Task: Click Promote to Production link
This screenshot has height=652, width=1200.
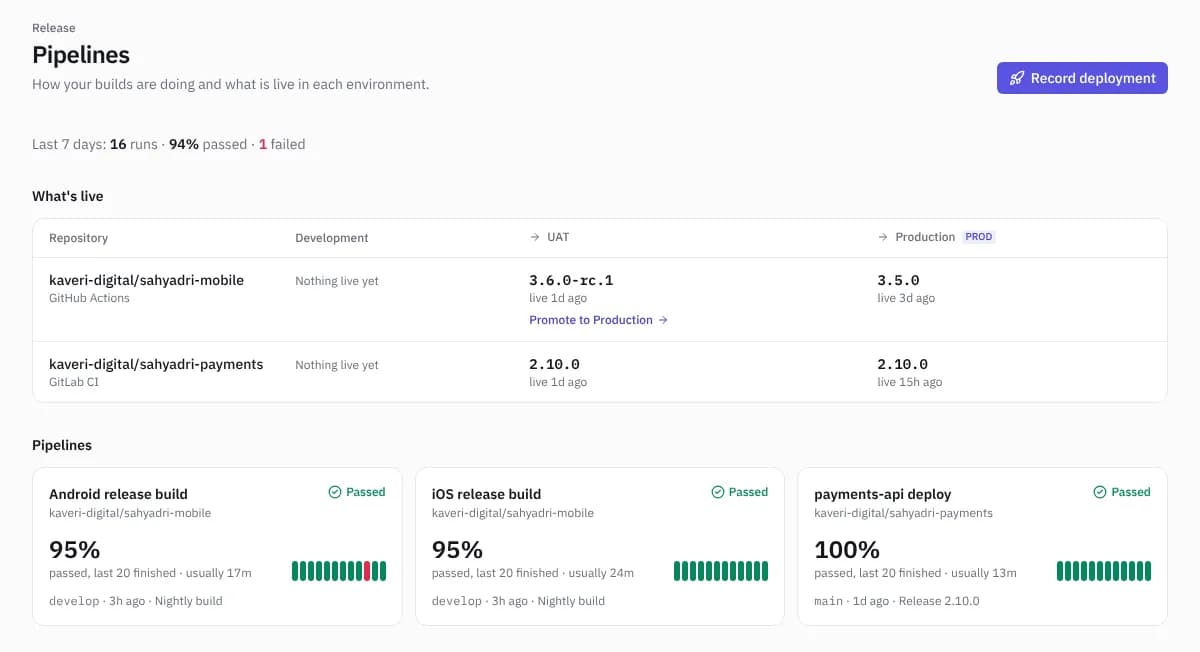Action: coord(598,320)
